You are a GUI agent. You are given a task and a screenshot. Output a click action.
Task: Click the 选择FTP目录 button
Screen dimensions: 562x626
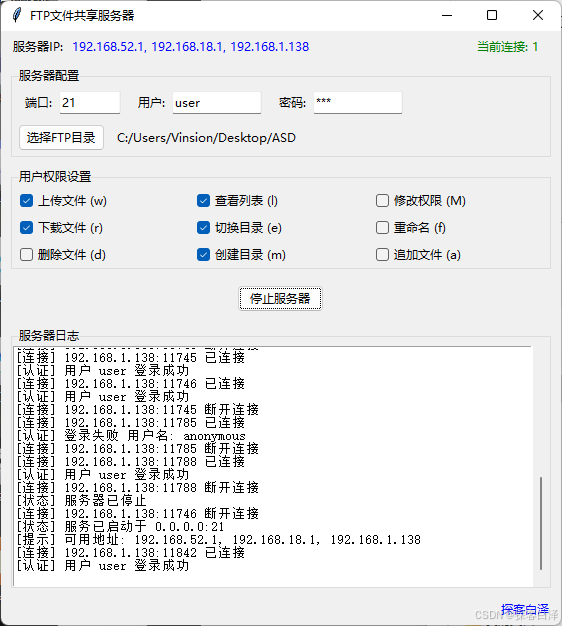pyautogui.click(x=61, y=138)
